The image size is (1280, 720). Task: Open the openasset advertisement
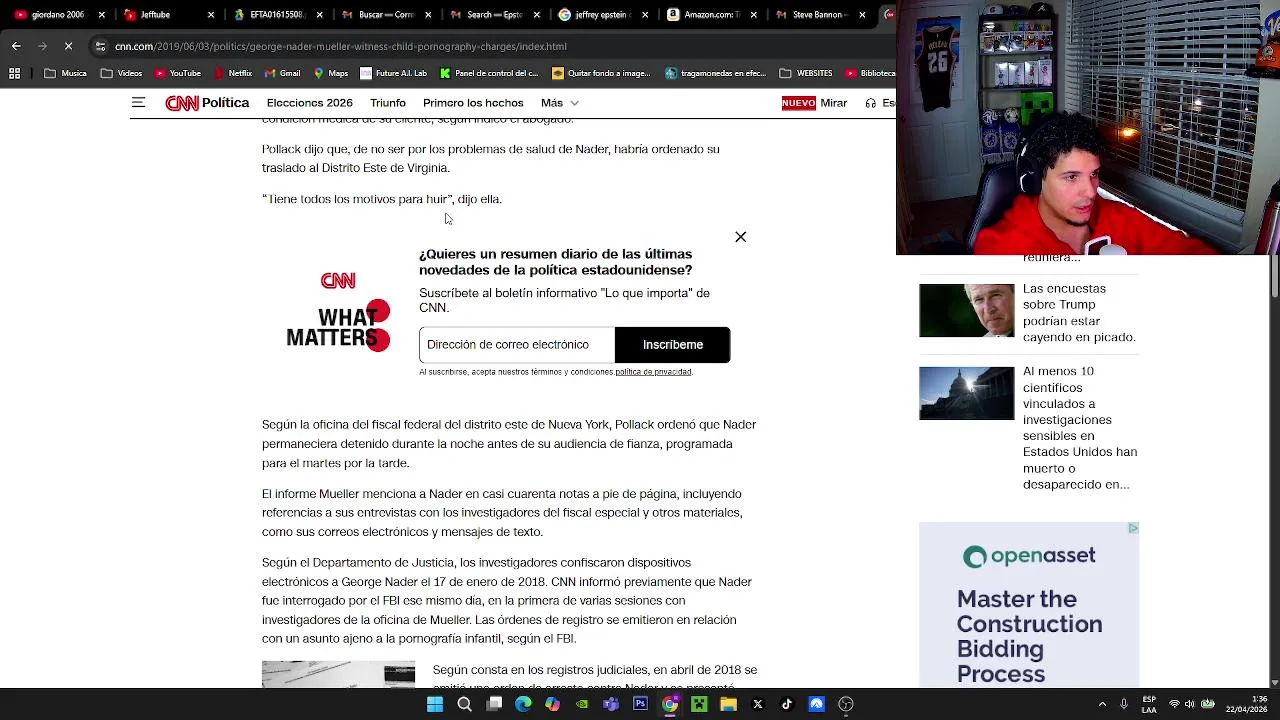1029,605
